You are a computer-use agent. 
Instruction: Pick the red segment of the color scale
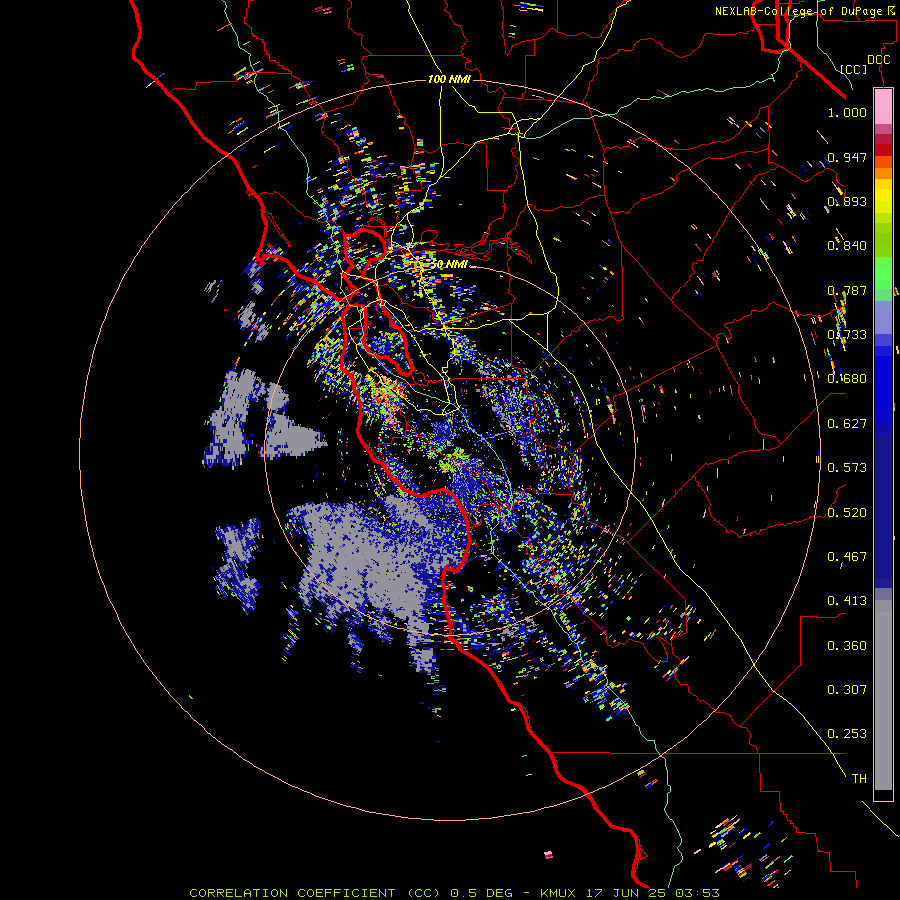(x=883, y=149)
